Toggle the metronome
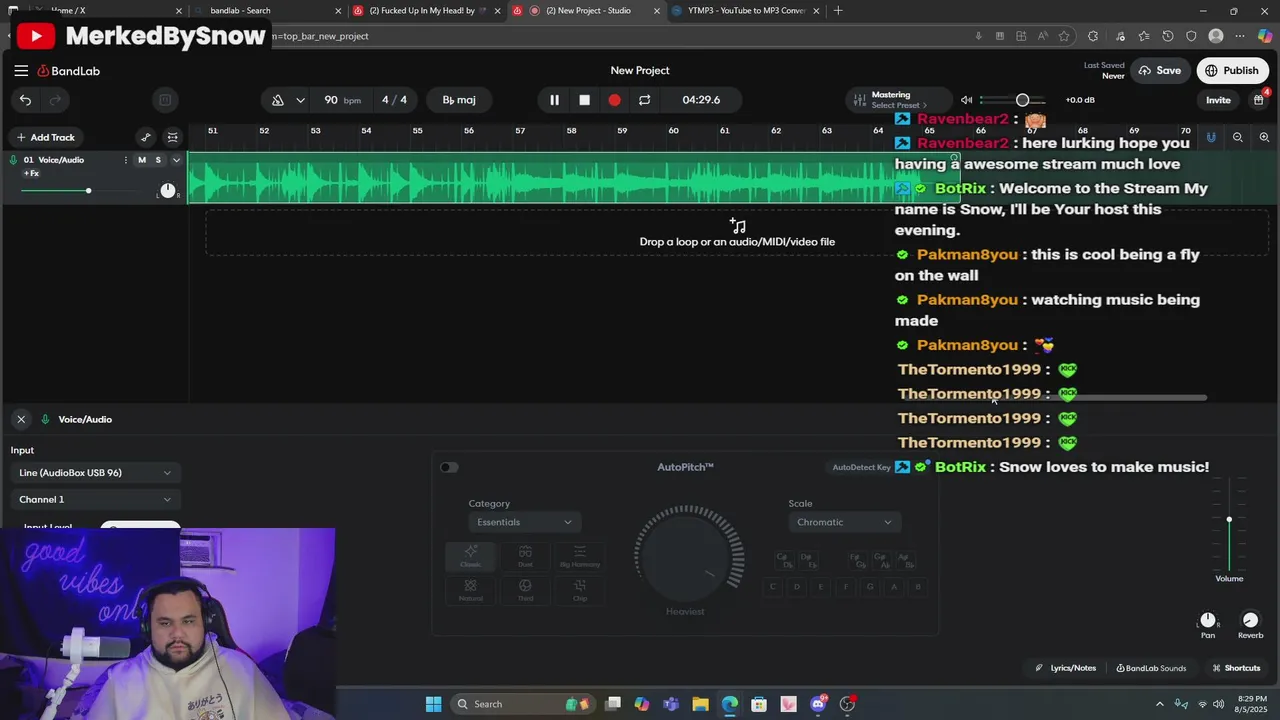1280x720 pixels. point(278,100)
